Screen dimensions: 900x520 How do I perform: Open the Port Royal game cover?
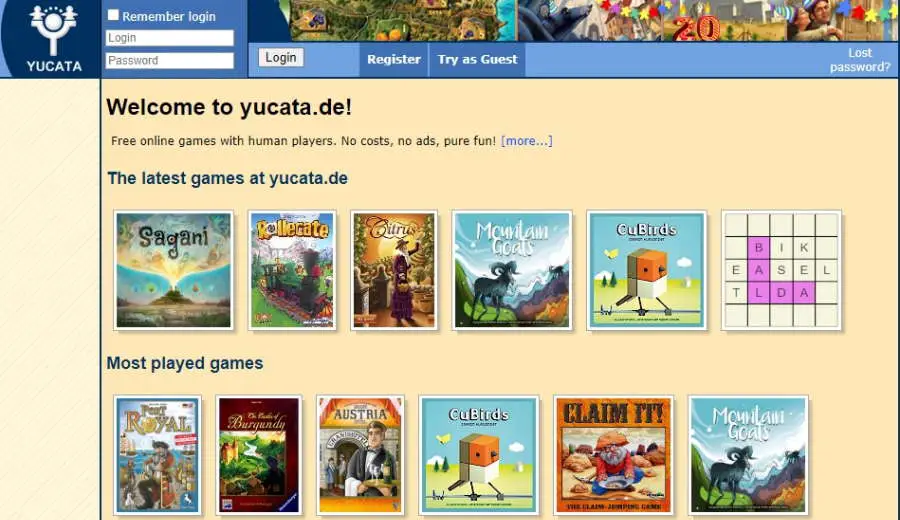[x=158, y=455]
